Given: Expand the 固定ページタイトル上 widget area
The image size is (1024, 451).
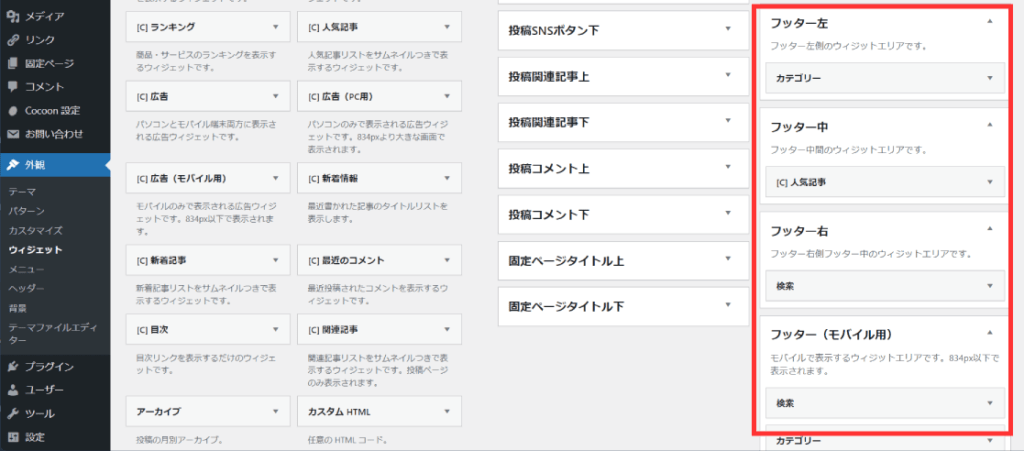Looking at the screenshot, I should coord(728,261).
